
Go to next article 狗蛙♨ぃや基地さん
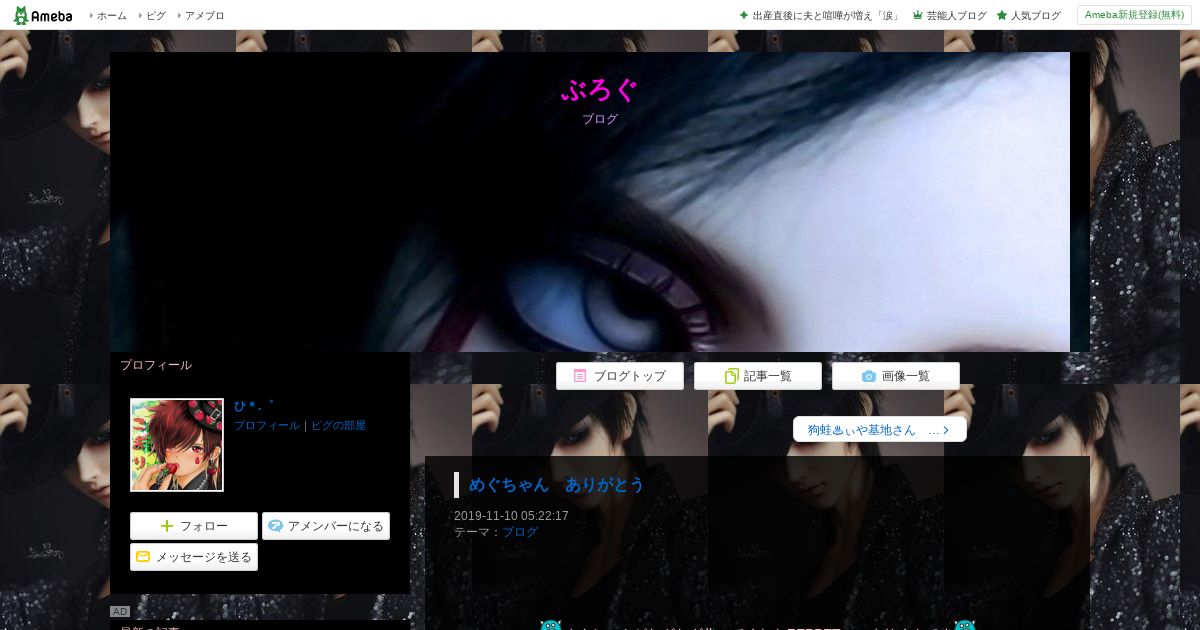coord(880,429)
